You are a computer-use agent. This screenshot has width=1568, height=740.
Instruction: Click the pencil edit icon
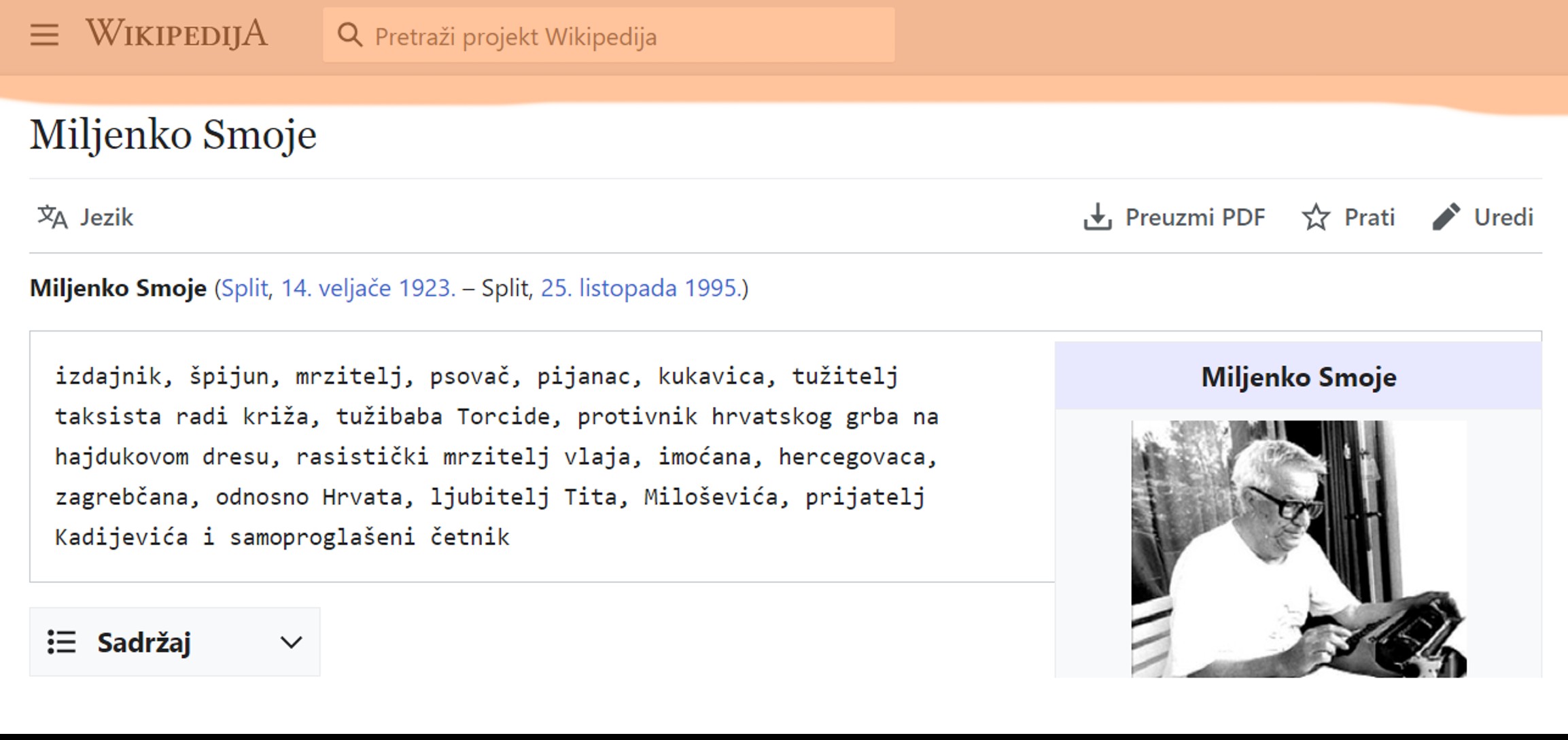tap(1446, 217)
